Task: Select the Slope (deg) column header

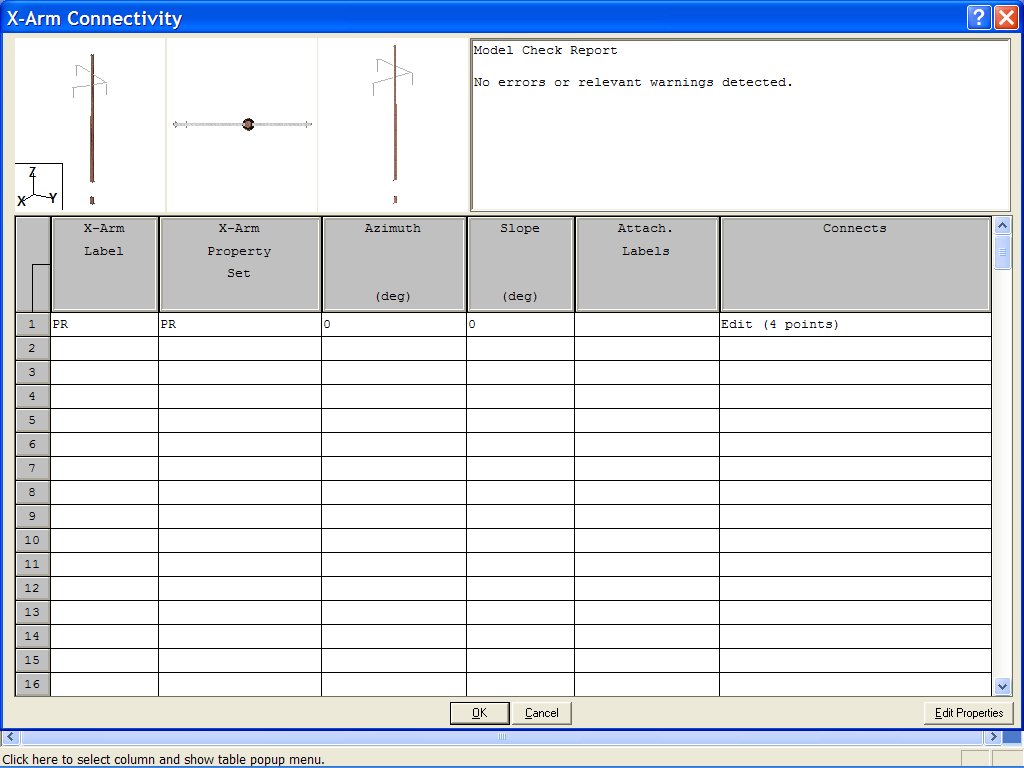Action: 520,264
